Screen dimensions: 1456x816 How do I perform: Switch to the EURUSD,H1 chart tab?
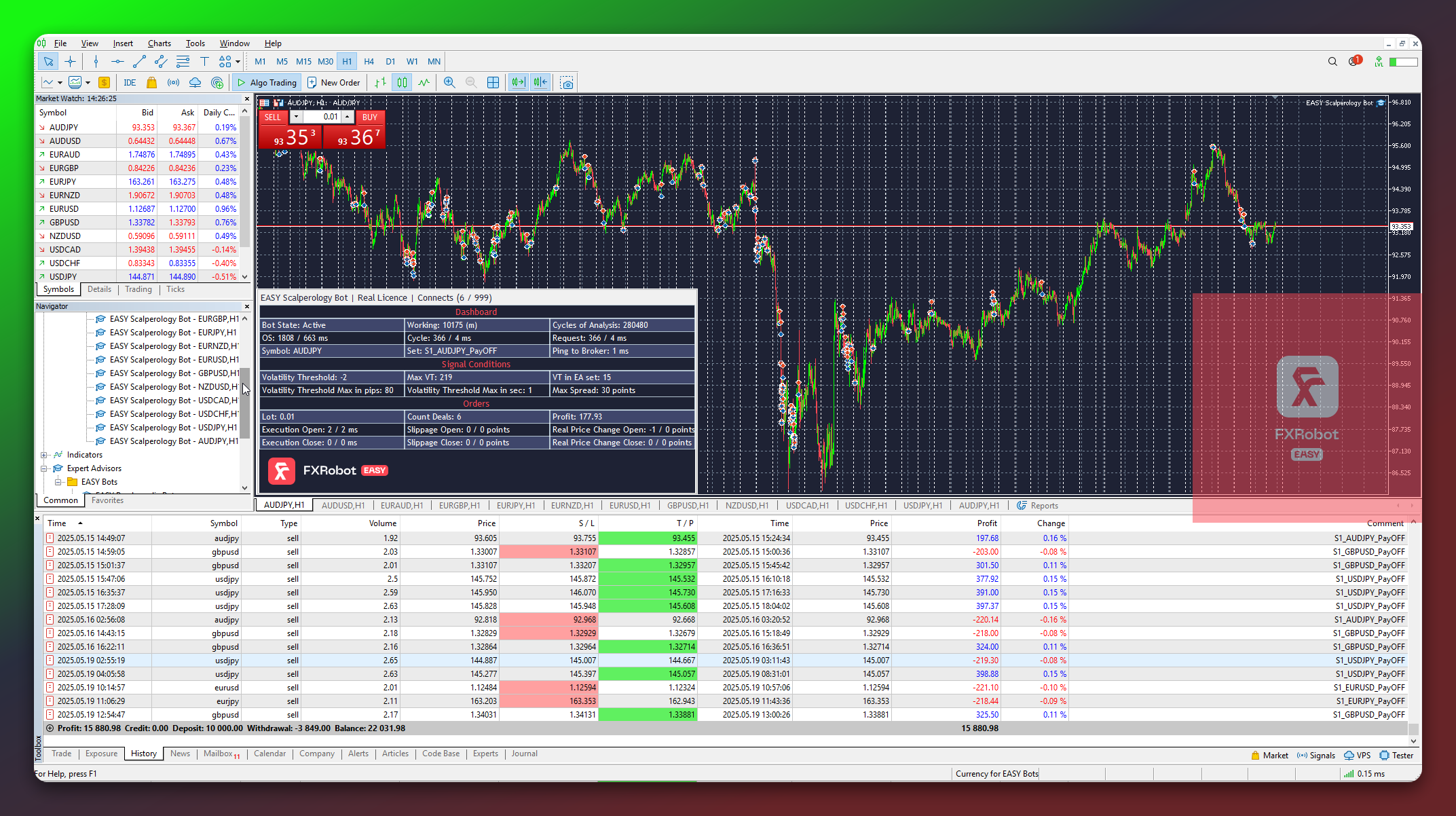[629, 506]
